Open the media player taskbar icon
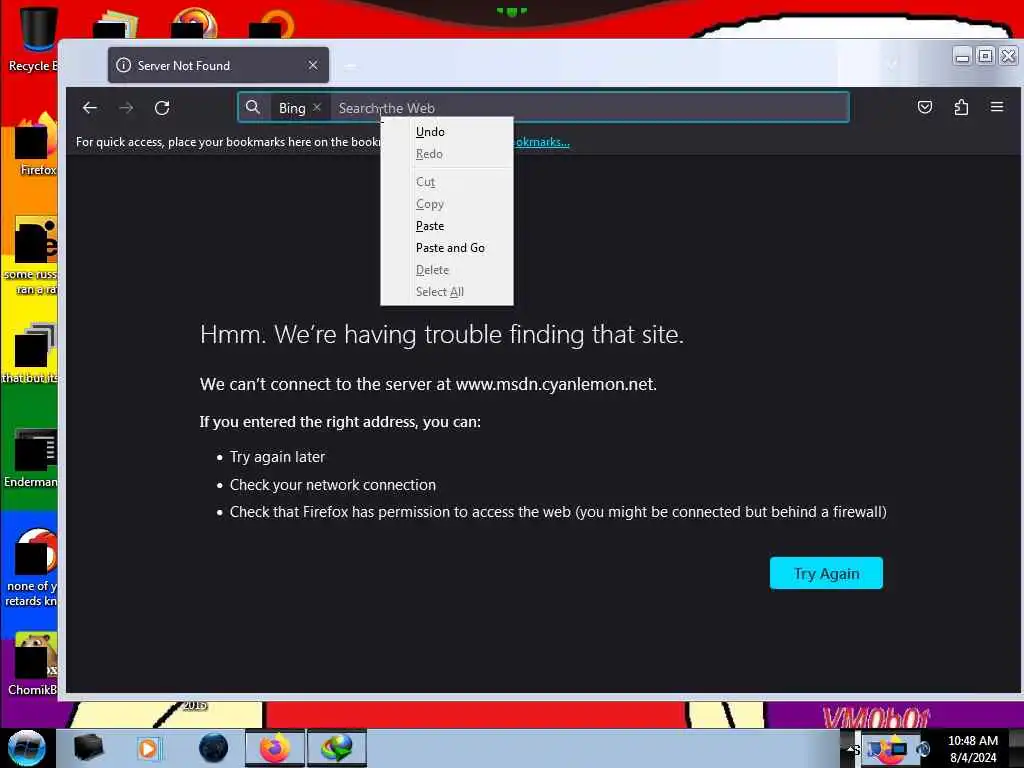The width and height of the screenshot is (1024, 768). point(148,748)
